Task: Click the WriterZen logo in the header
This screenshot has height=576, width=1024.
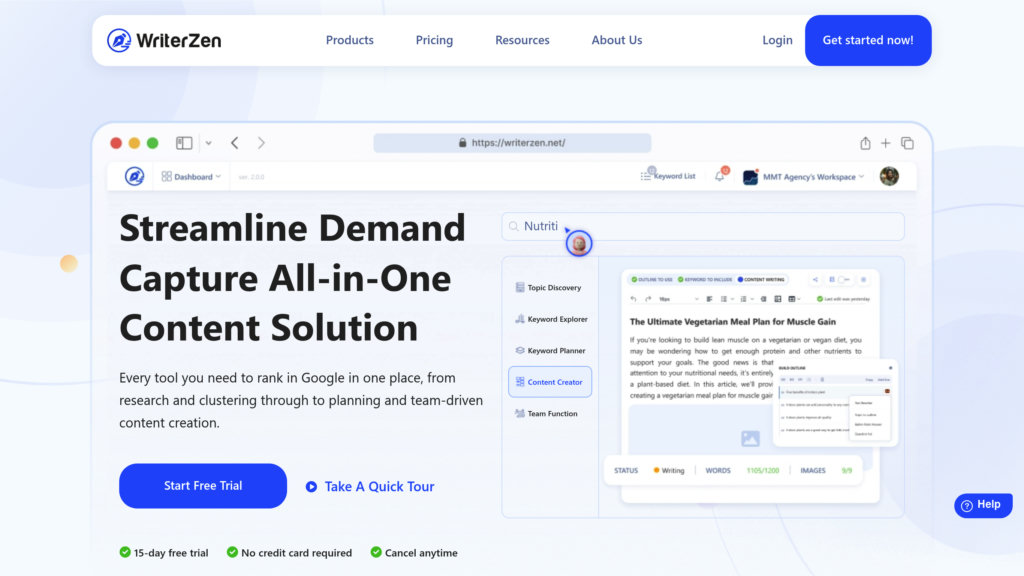Action: tap(164, 40)
